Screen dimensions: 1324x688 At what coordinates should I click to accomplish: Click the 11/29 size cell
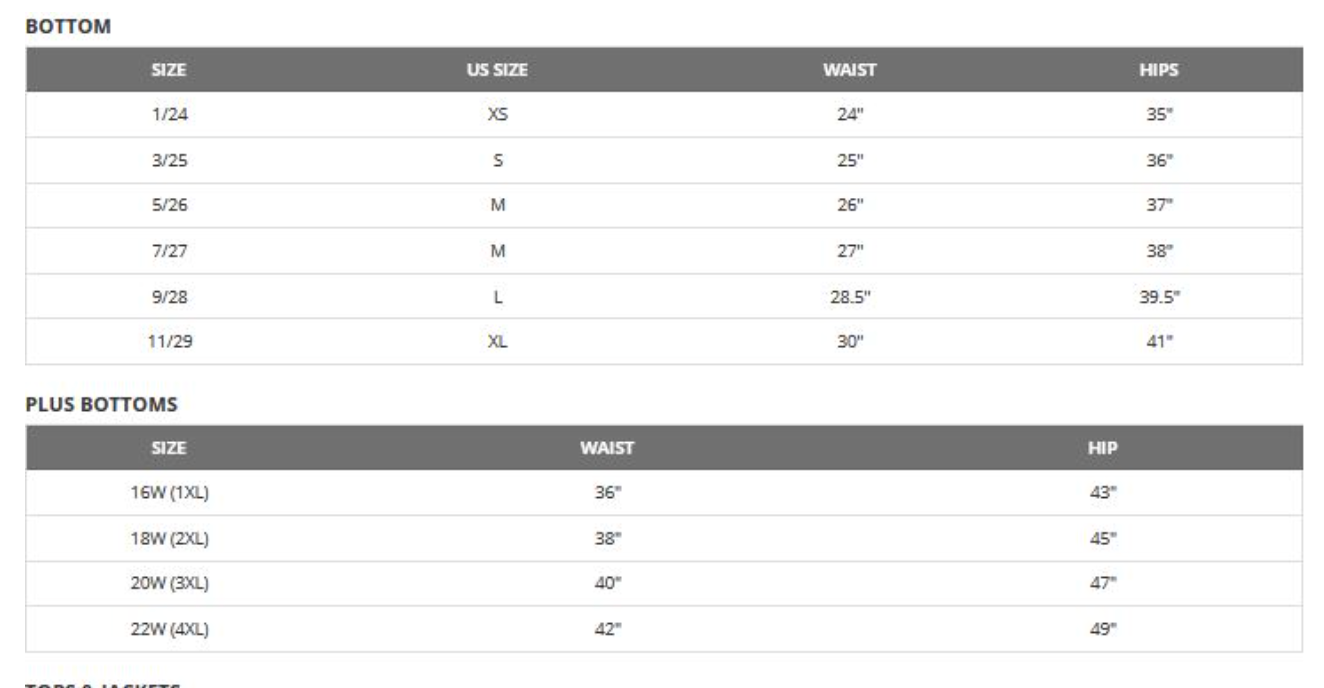(x=169, y=342)
